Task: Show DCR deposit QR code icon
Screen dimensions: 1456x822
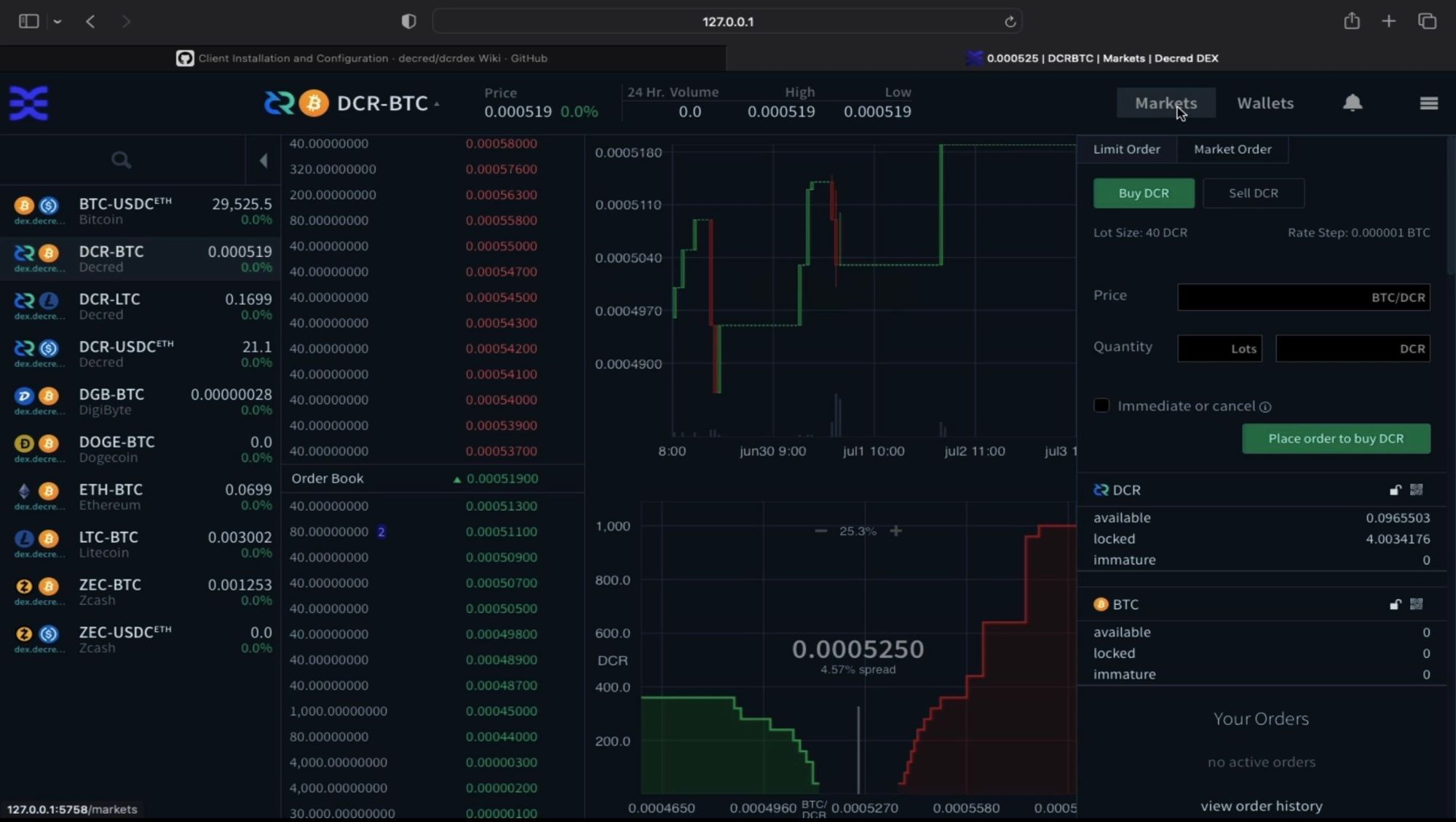Action: point(1416,490)
